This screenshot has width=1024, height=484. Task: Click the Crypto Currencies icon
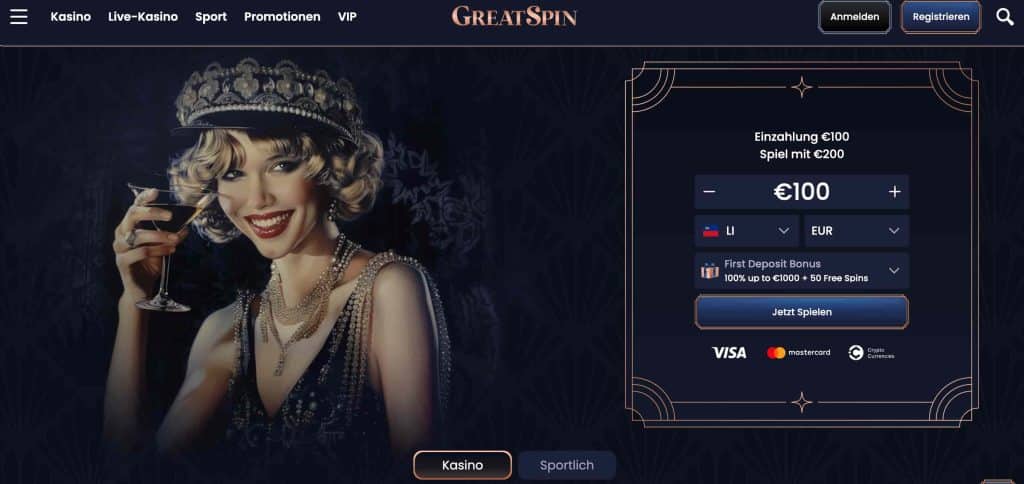[871, 353]
